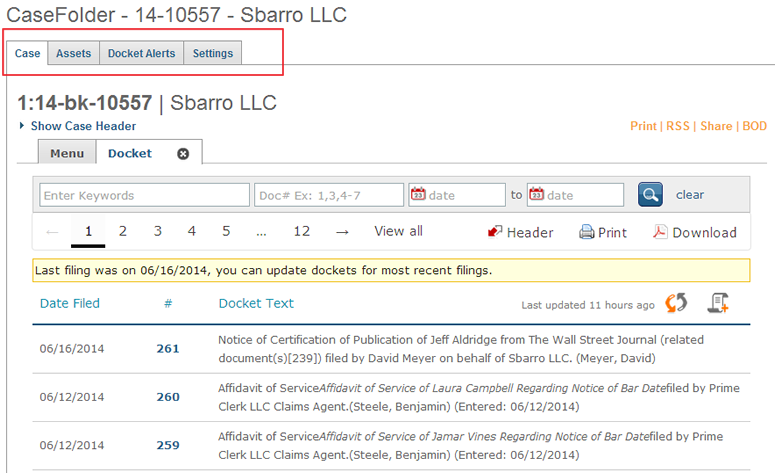Go to docket page 3

click(158, 231)
